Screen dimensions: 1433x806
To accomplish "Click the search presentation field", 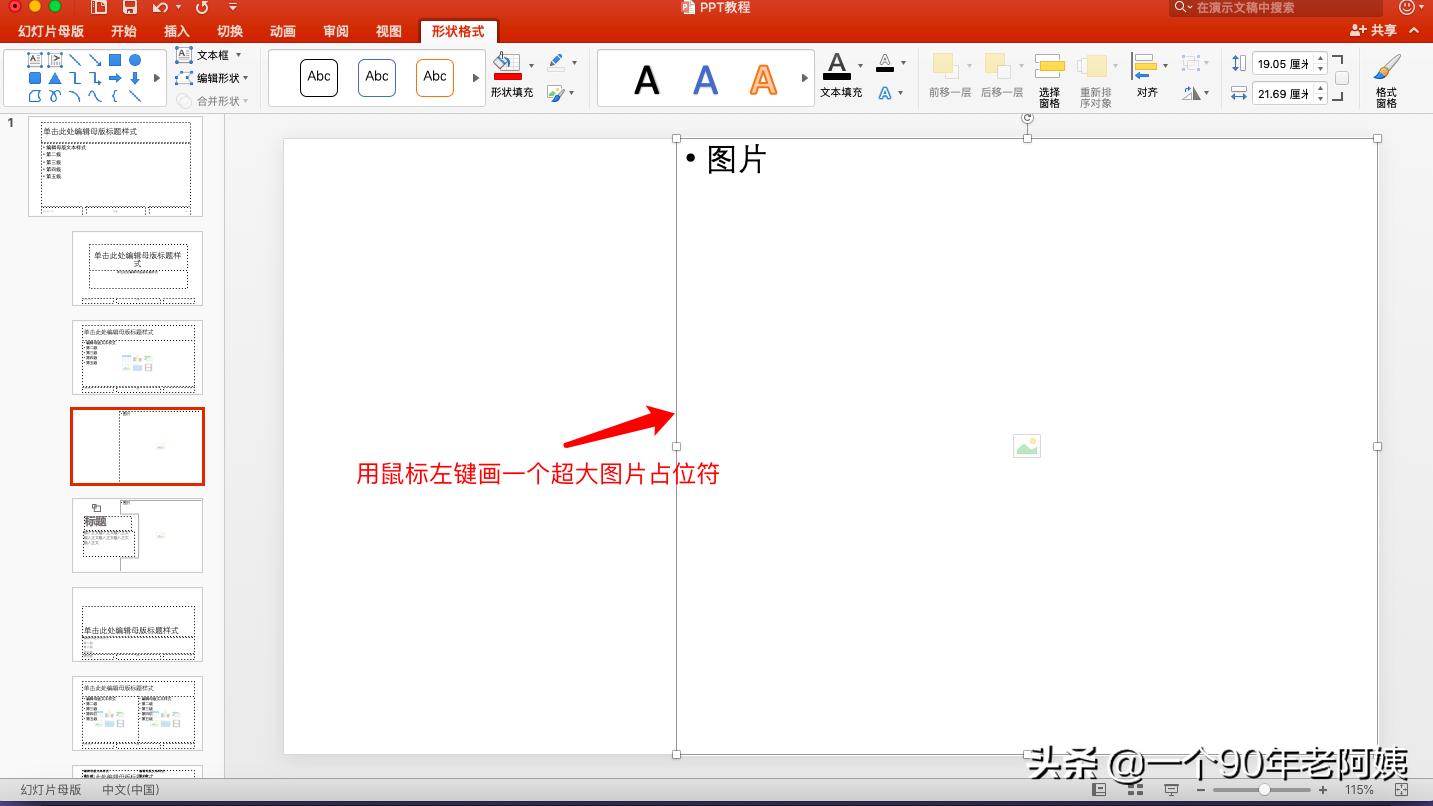I will 1275,7.
